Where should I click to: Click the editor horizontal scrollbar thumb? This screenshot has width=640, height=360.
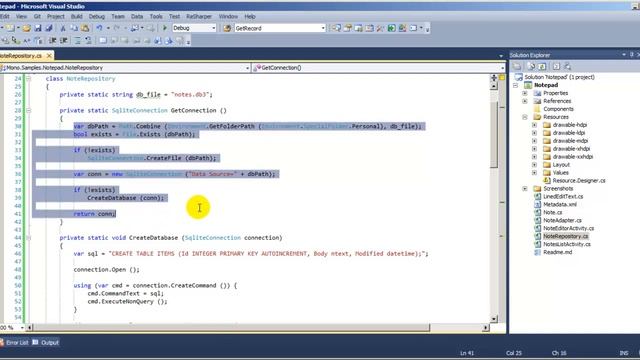(231, 327)
